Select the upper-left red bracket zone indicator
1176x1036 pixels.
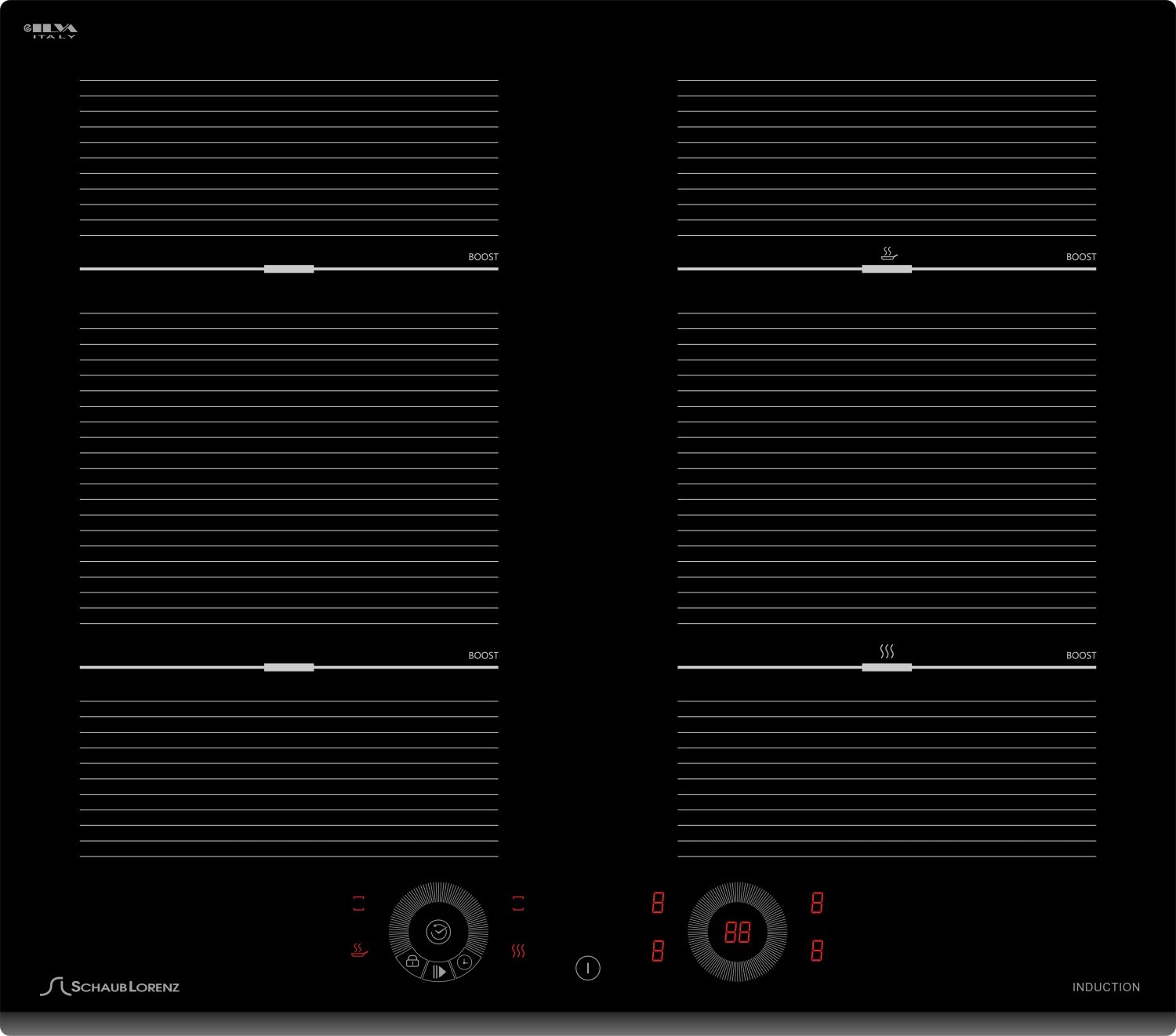coord(359,904)
